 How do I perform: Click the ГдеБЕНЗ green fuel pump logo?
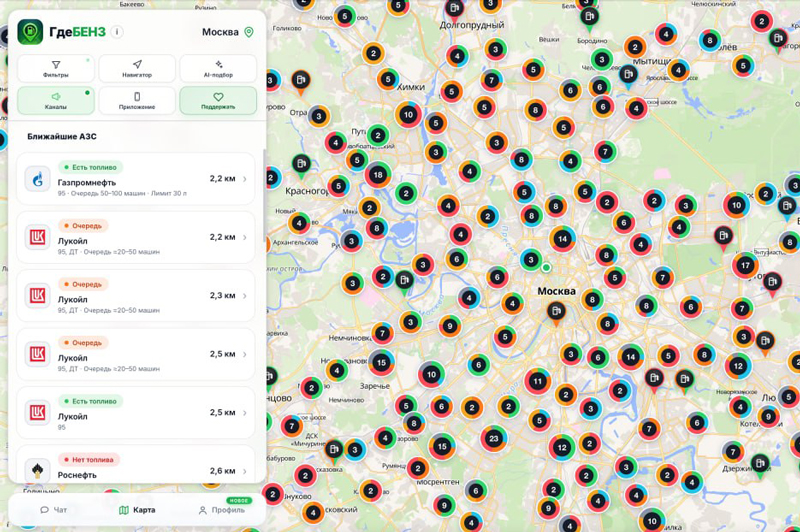[30, 32]
